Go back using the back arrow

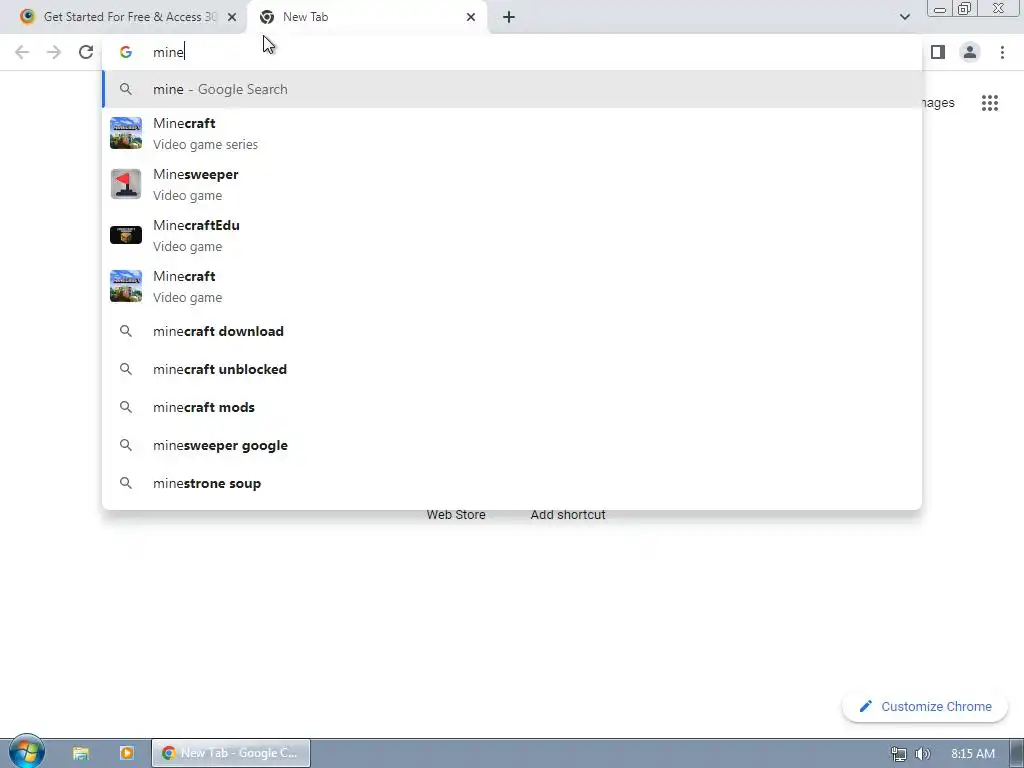(x=22, y=52)
